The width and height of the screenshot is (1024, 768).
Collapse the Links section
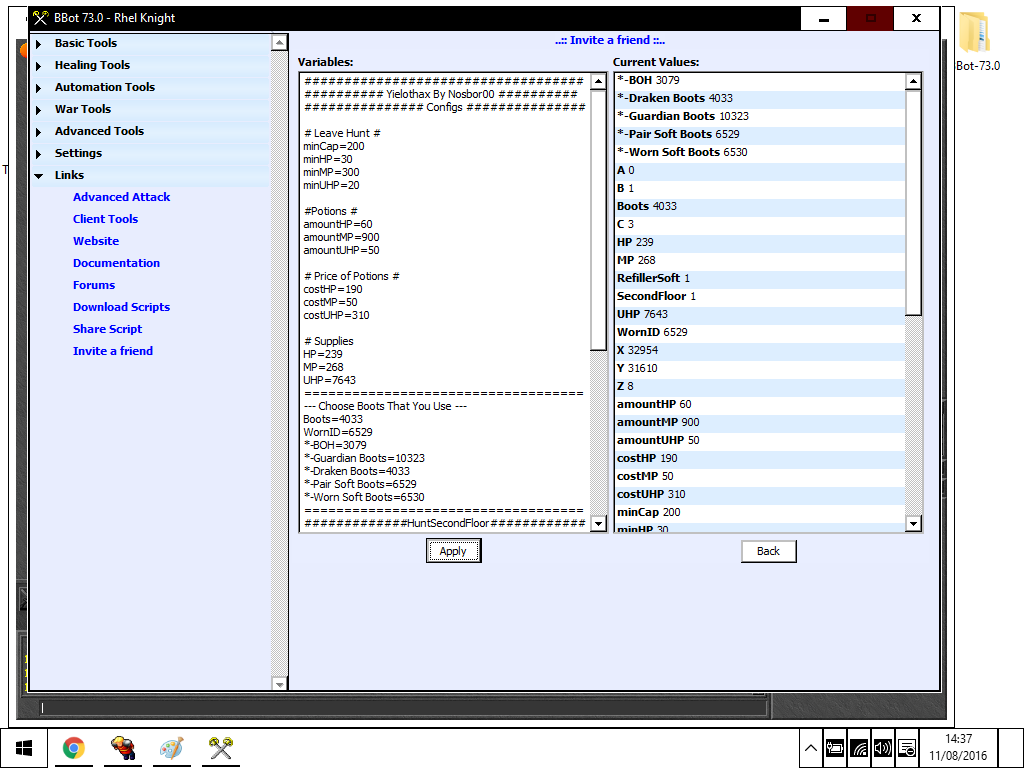pos(69,175)
